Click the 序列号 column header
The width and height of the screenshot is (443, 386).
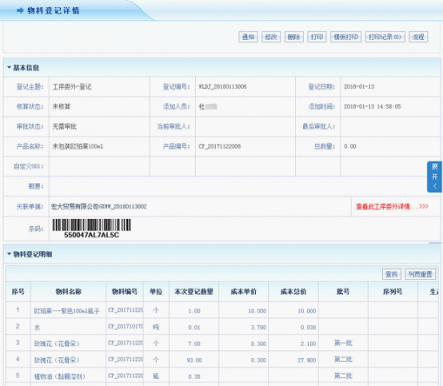click(393, 292)
